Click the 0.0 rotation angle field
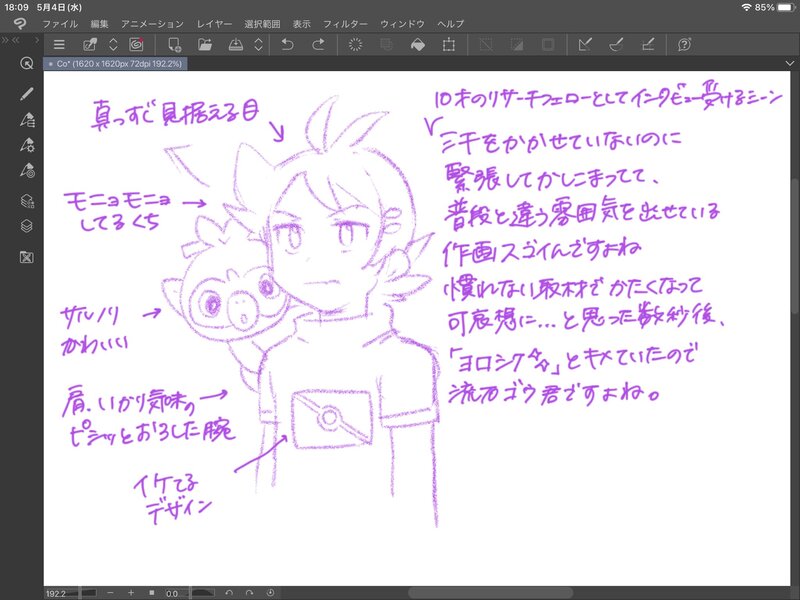This screenshot has height=600, width=800. [x=172, y=593]
